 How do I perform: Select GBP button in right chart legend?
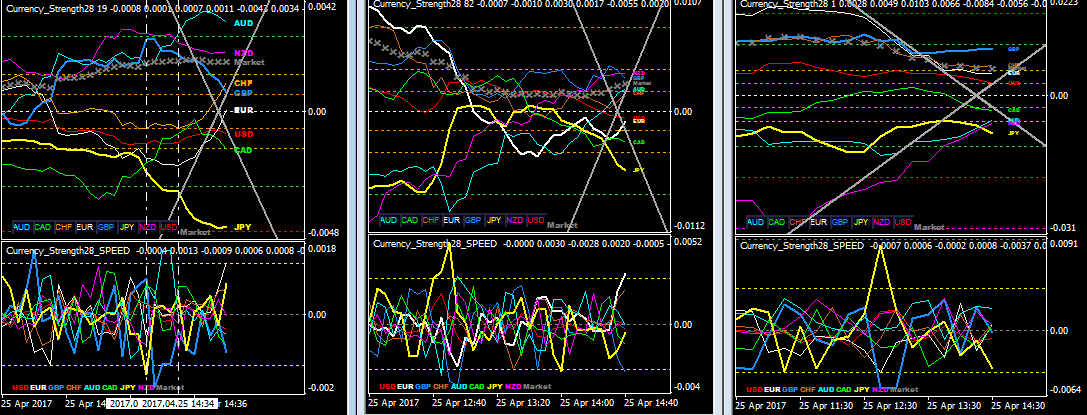(x=840, y=222)
